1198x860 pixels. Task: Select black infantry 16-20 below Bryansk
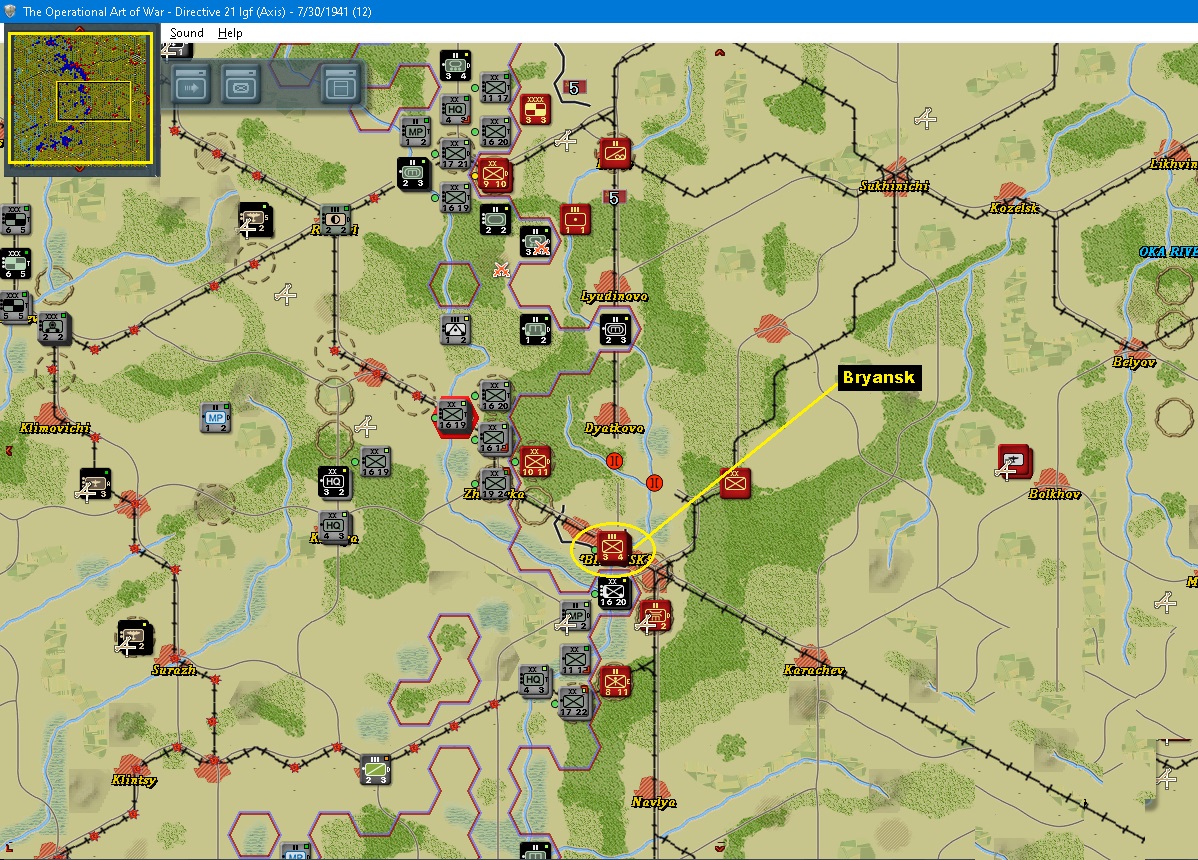tap(613, 592)
